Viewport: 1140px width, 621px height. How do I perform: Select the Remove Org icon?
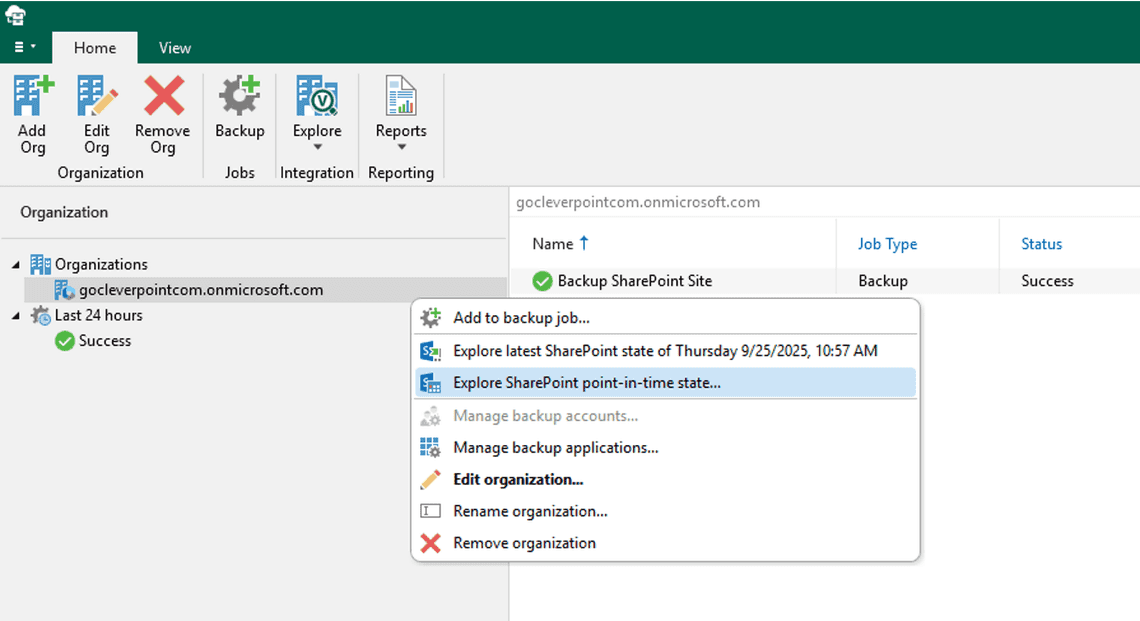click(x=161, y=100)
